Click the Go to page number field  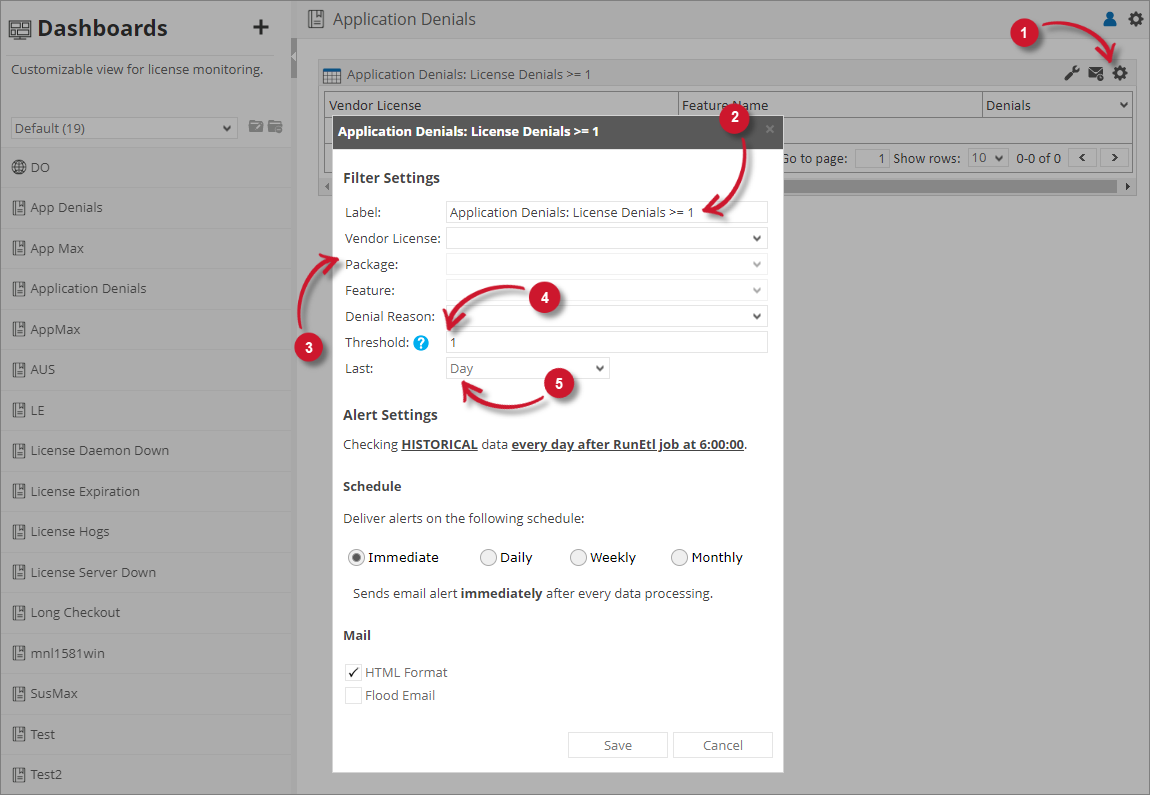pos(872,158)
